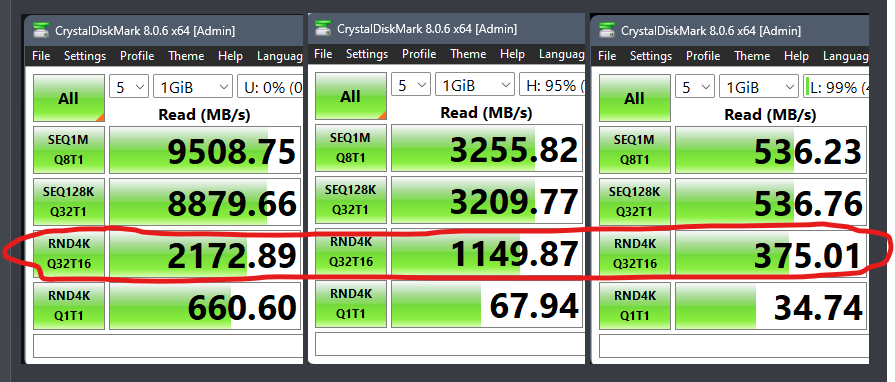This screenshot has height=382, width=895.
Task: Open Language menu in the left window
Action: click(279, 56)
